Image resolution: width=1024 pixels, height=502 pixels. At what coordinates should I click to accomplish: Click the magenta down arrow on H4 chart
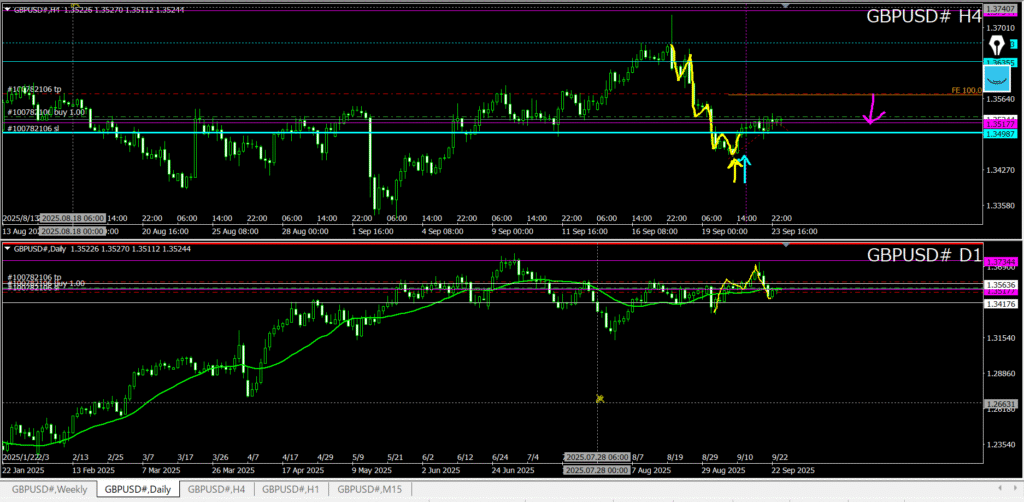[x=874, y=110]
